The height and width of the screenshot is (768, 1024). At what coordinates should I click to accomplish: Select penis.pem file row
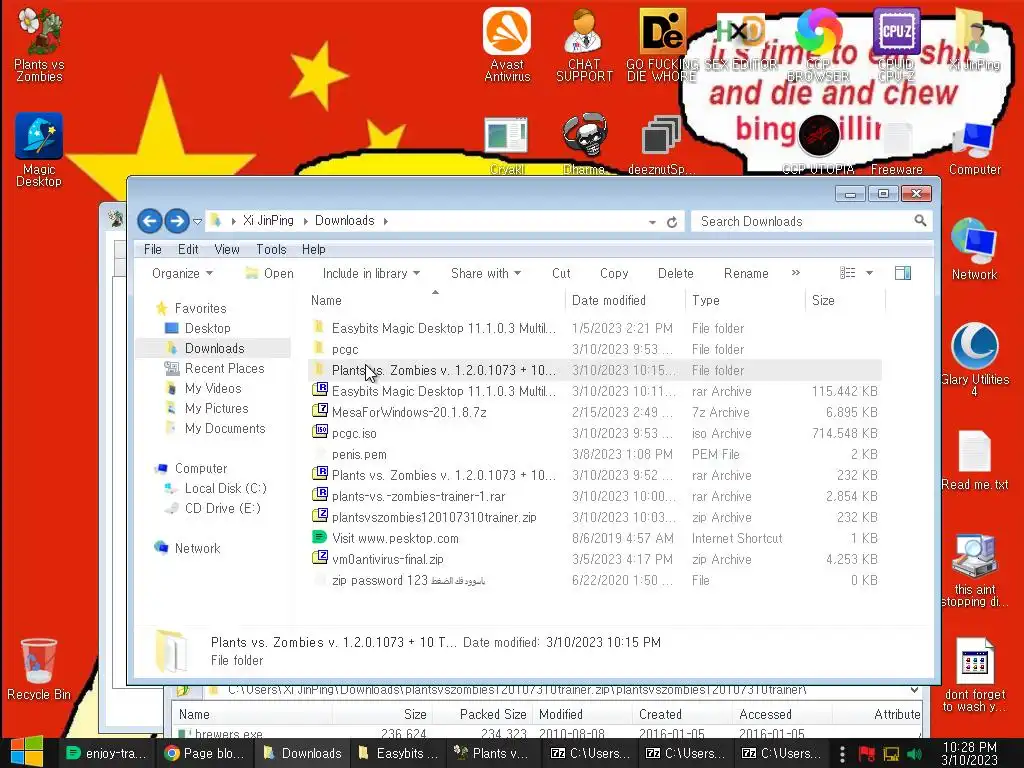click(x=594, y=454)
